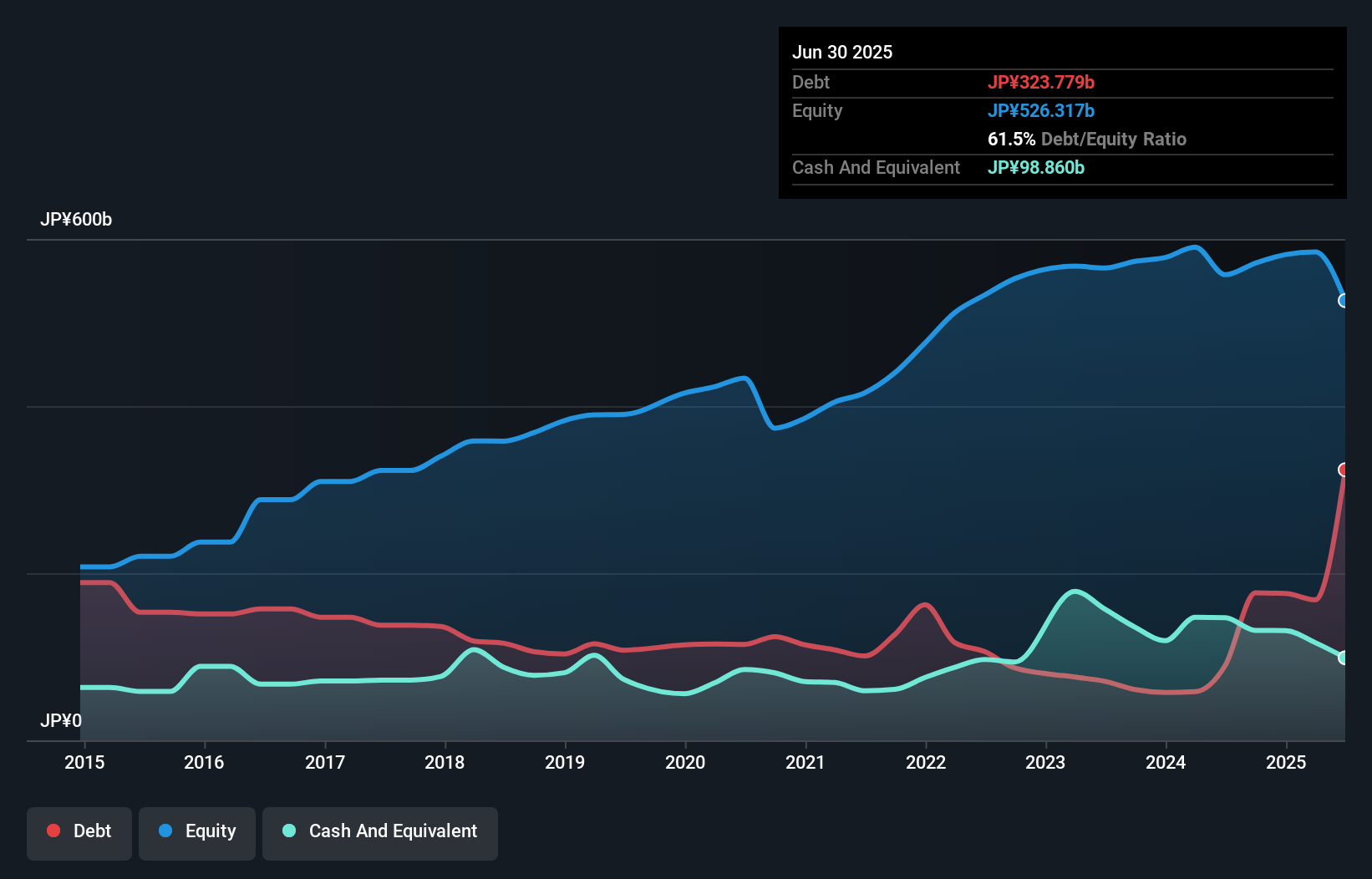
Task: Click the teal Cash And Equivalent legend dot
Action: coord(288,831)
